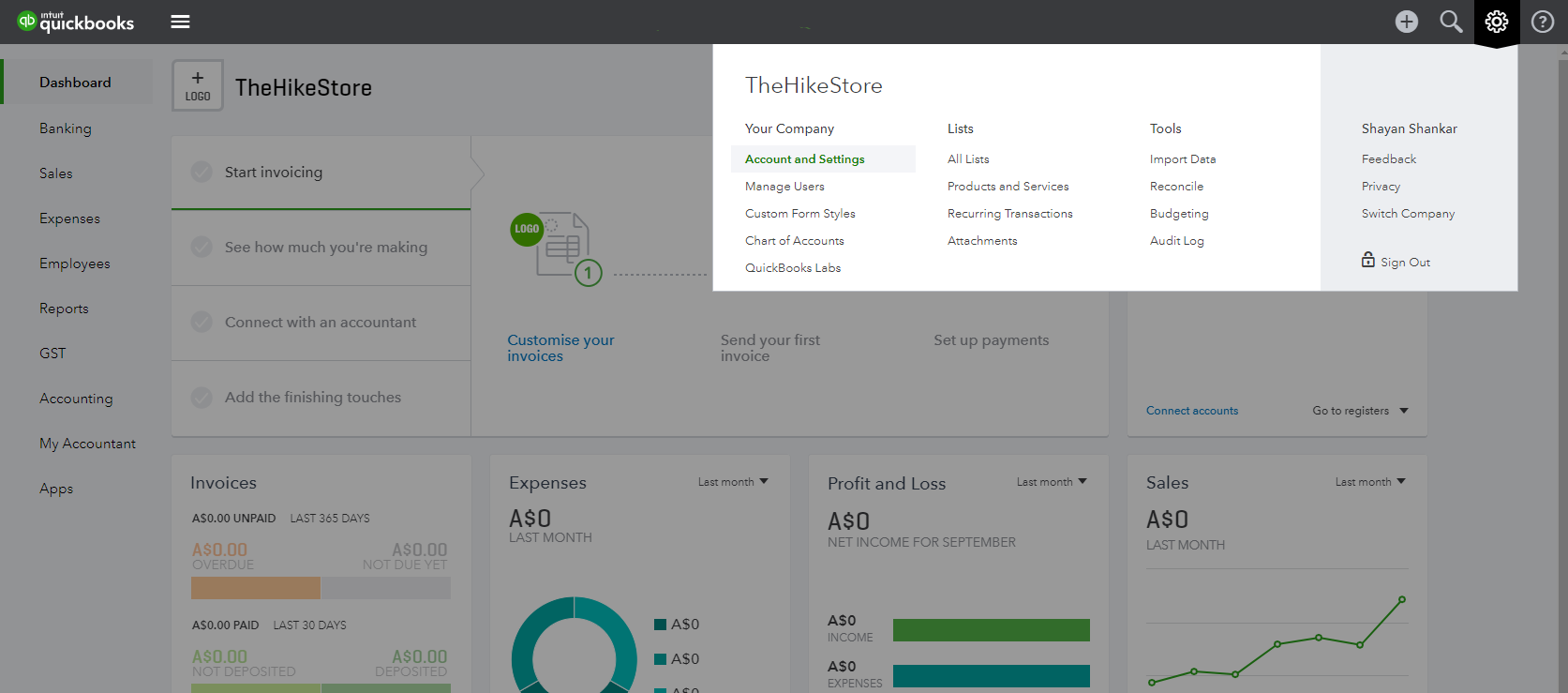Click the QuickBooks logo
The image size is (1568, 693).
76,22
